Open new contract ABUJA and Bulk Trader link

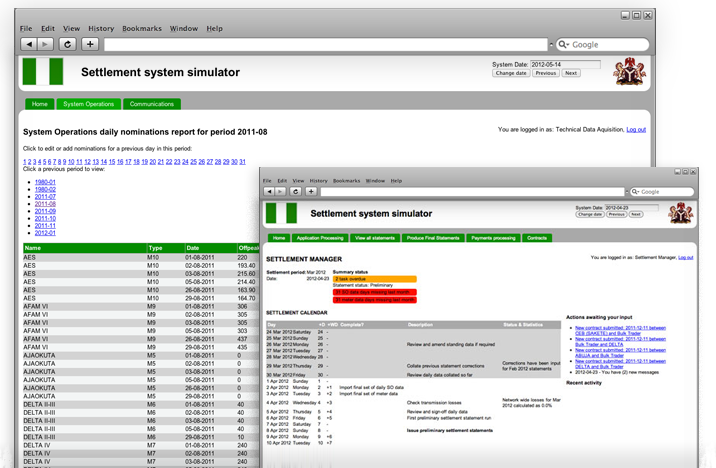tap(620, 352)
